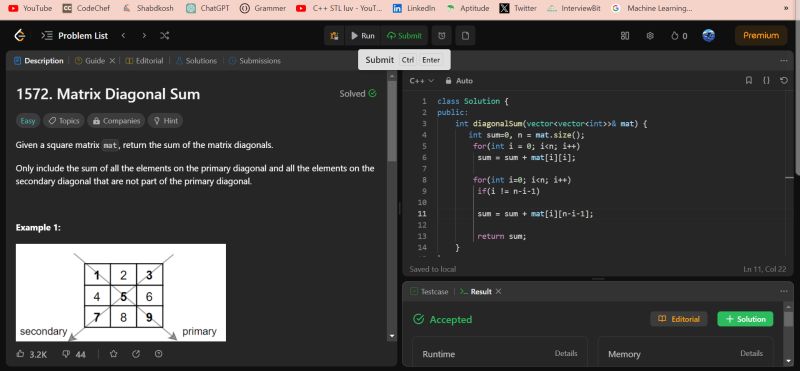Format code with braces icon
This screenshot has height=371, width=800.
click(x=766, y=81)
